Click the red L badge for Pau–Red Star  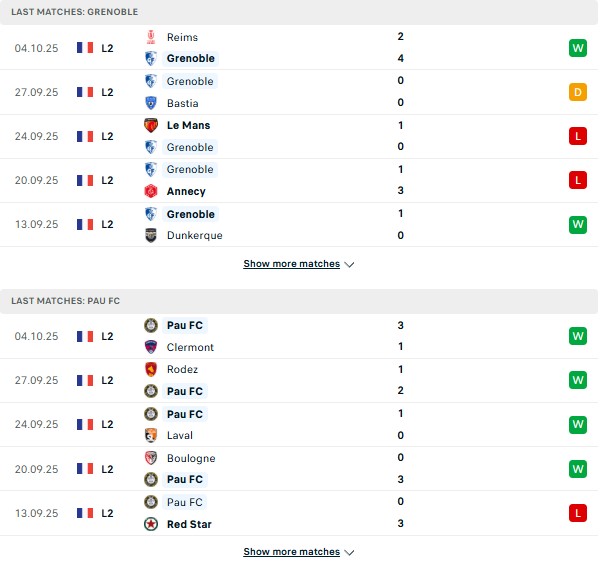[577, 513]
